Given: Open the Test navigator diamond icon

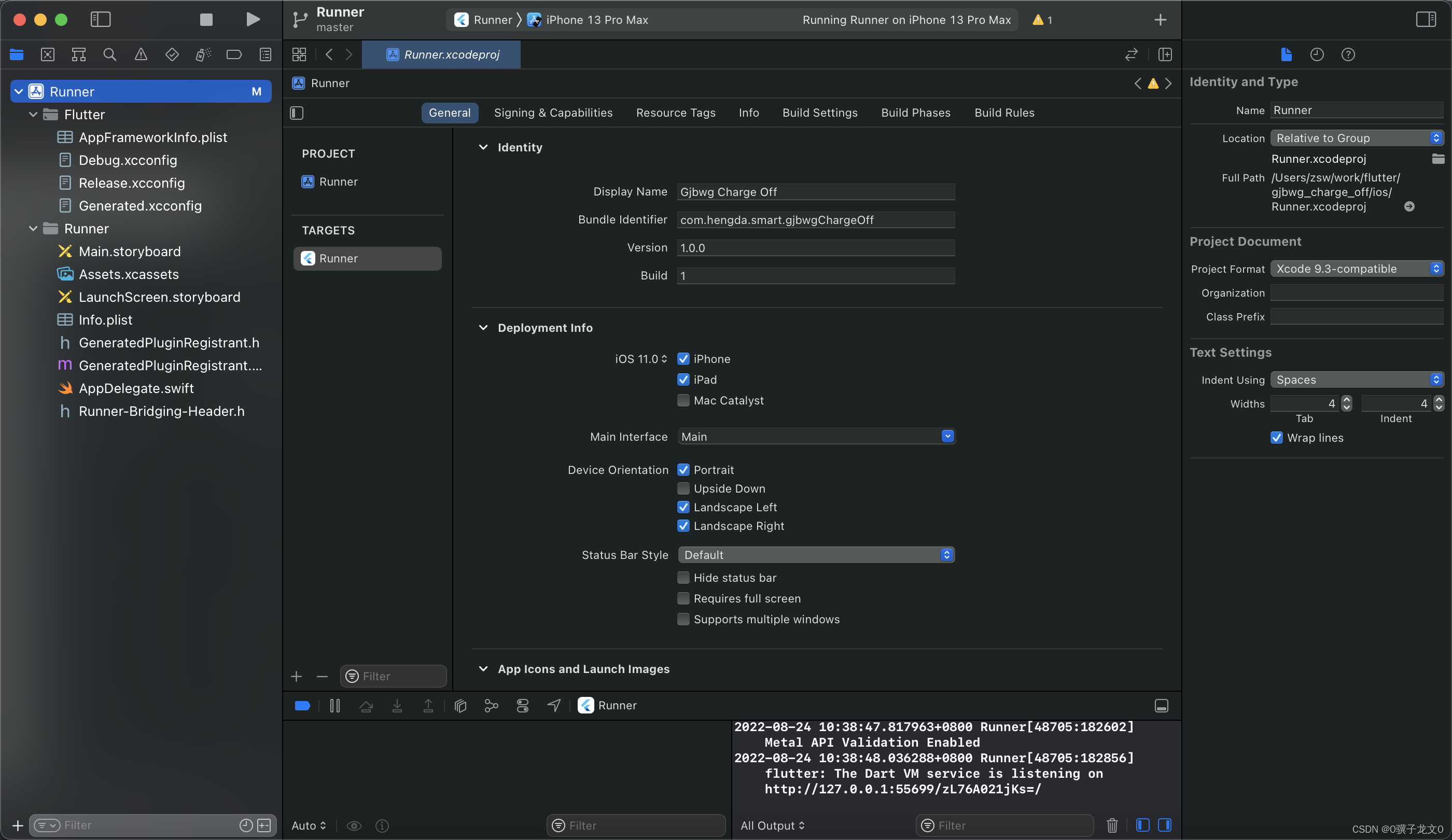Looking at the screenshot, I should click(x=172, y=55).
